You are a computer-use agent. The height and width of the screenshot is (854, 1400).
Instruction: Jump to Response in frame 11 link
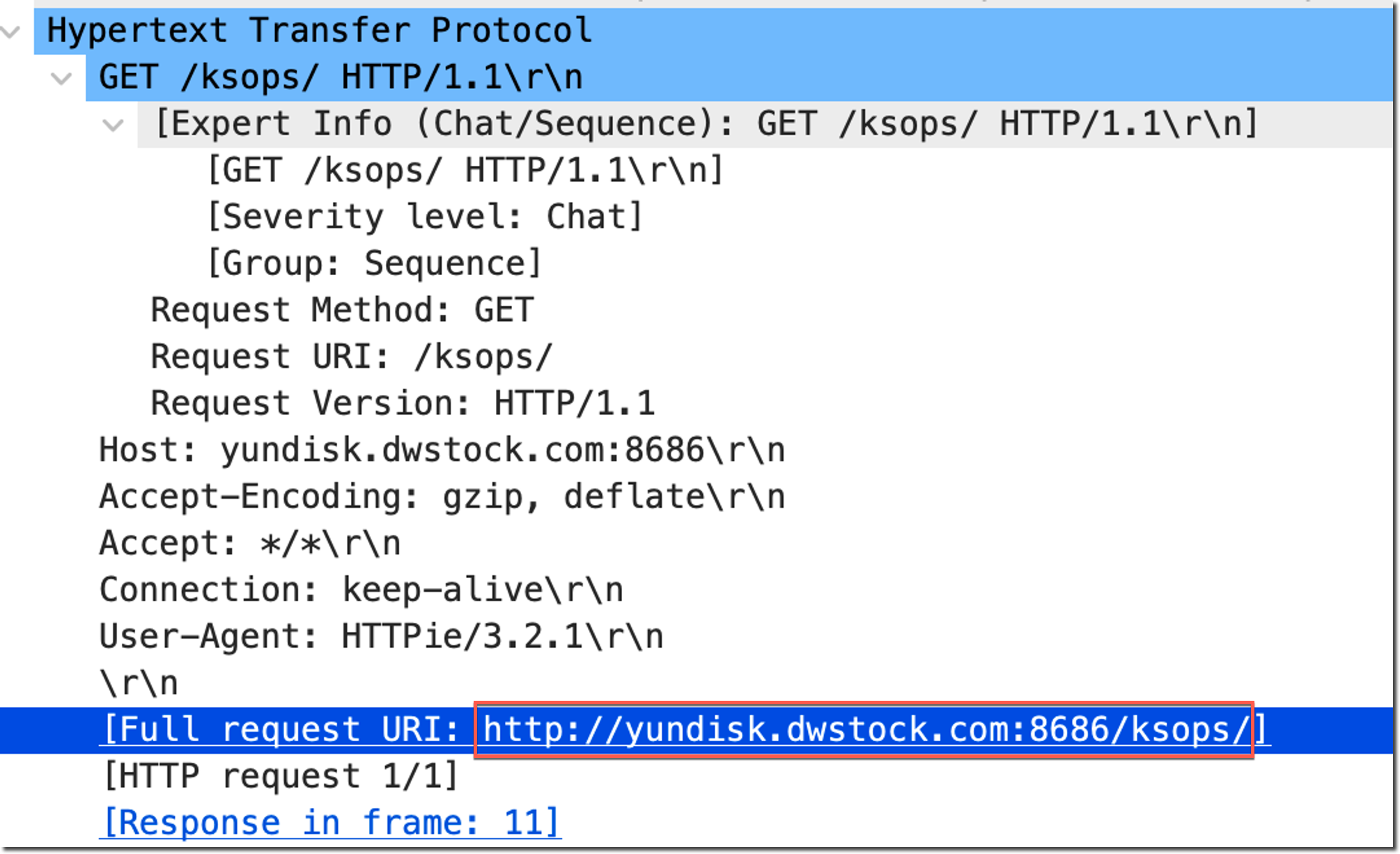(x=330, y=823)
